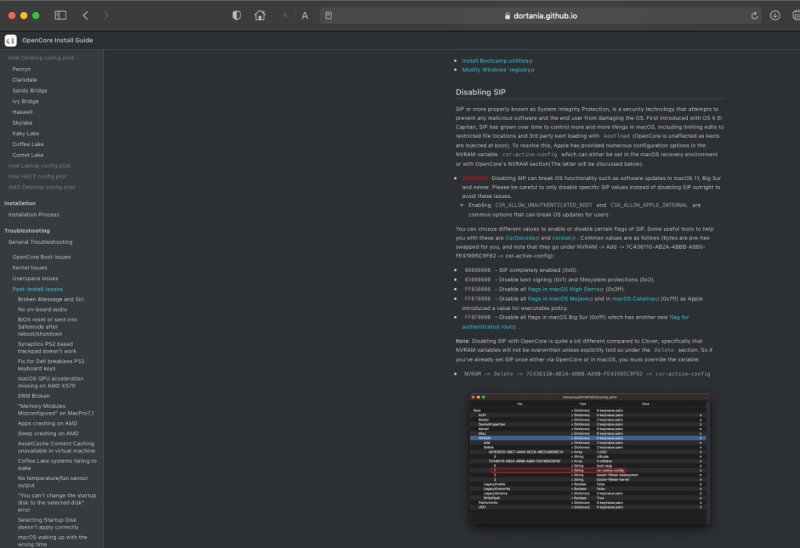This screenshot has width=800, height=548.
Task: Show downloads with the download icon
Action: 774,15
